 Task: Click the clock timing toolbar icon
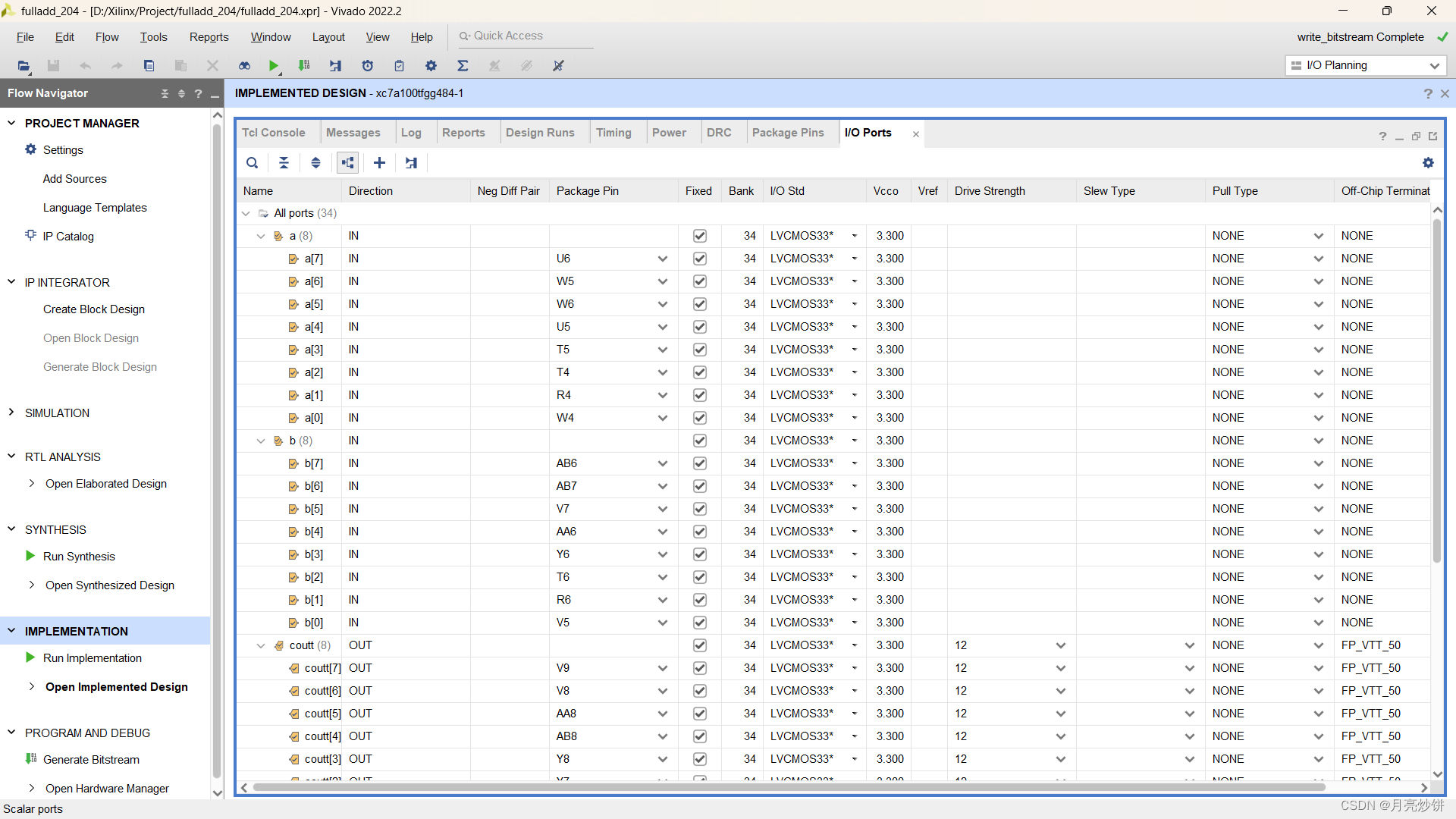pos(368,66)
